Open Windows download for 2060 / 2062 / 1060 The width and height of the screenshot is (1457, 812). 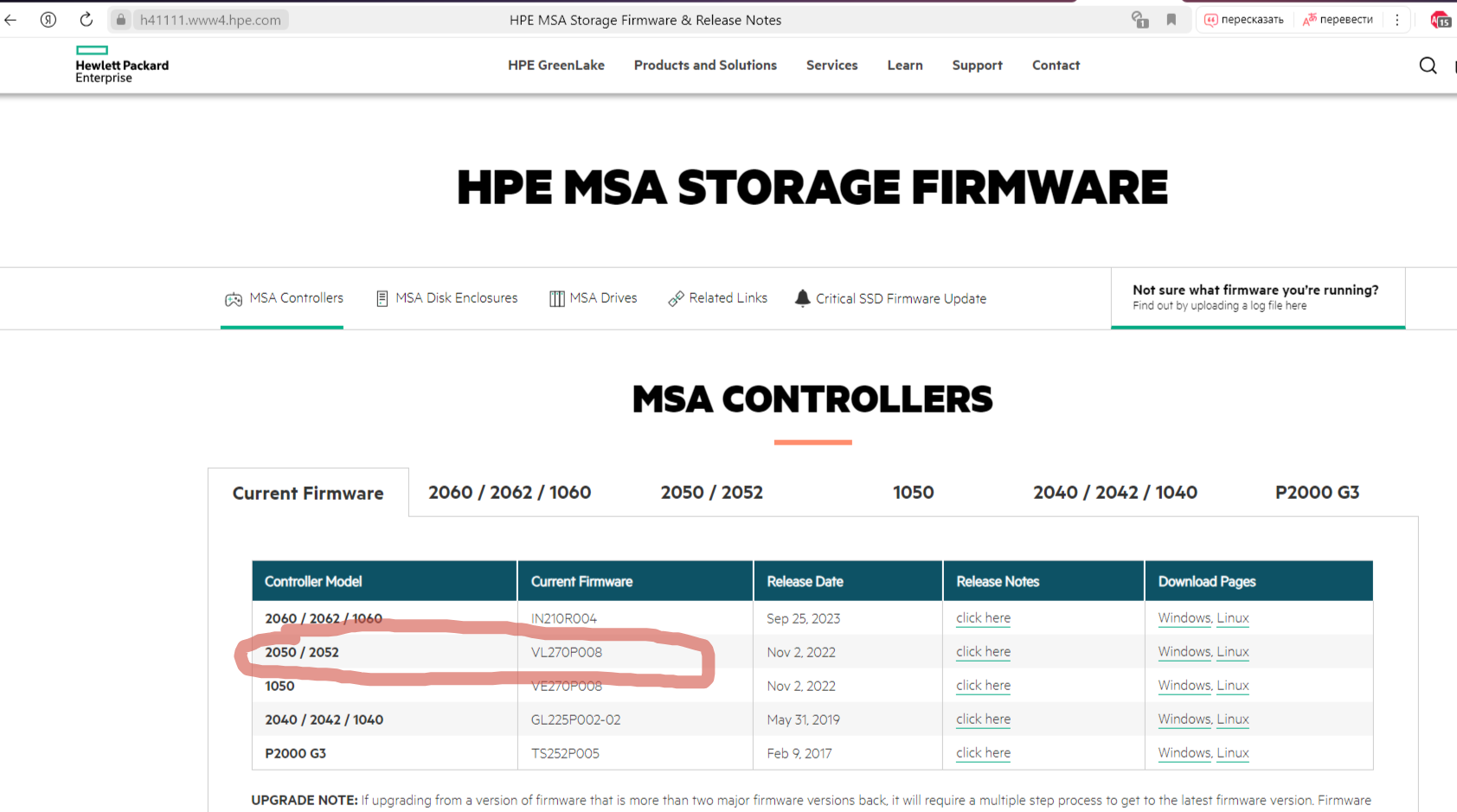(1184, 618)
